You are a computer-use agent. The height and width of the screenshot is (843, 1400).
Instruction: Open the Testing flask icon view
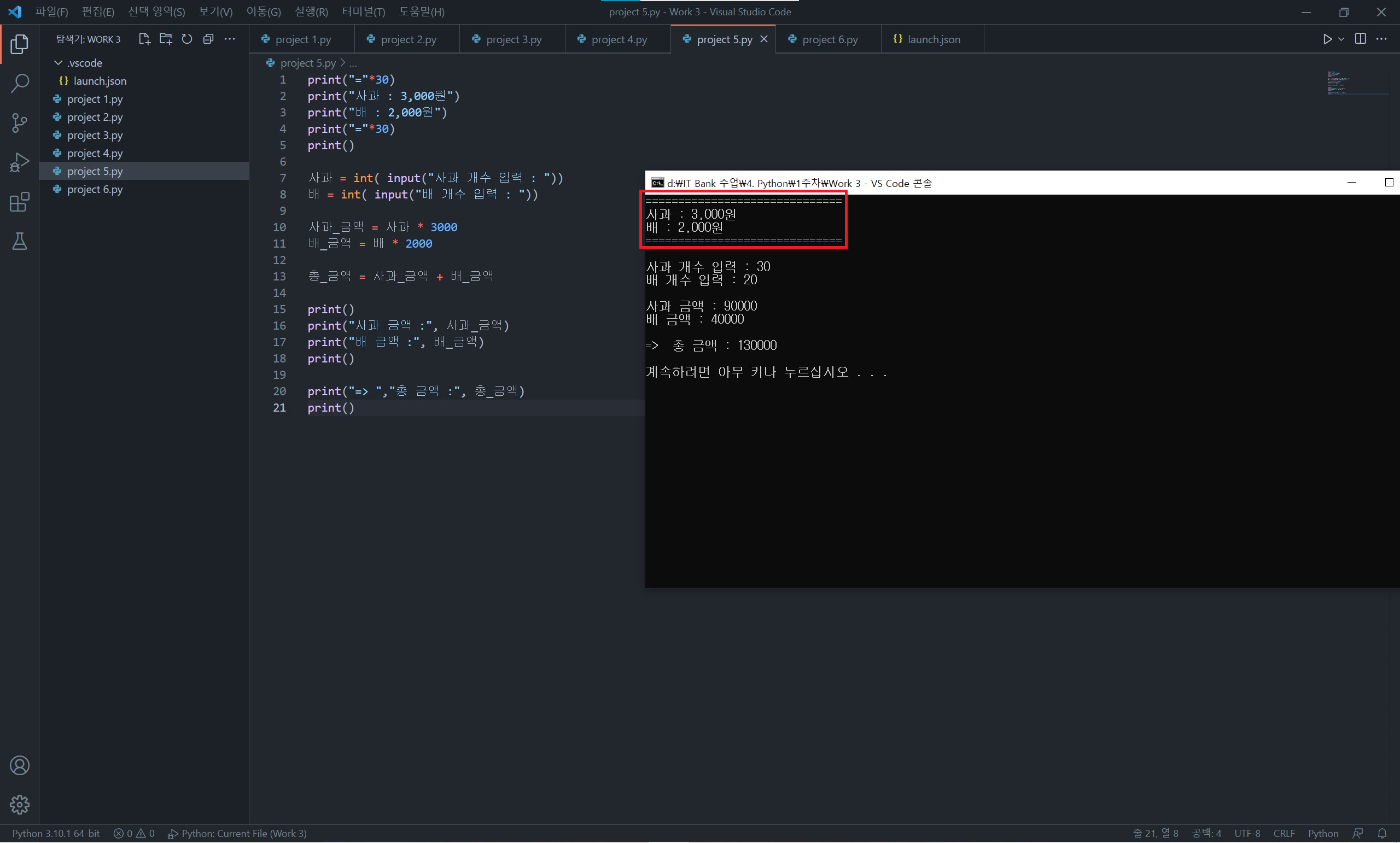tap(19, 242)
